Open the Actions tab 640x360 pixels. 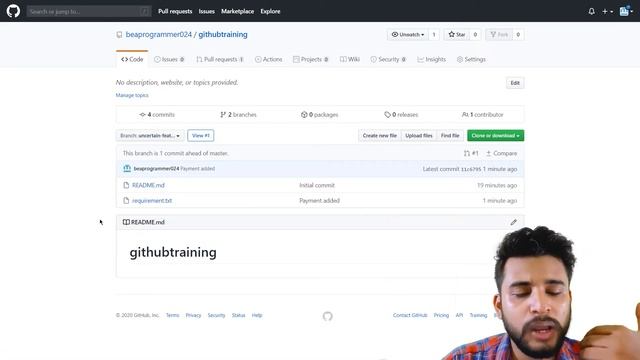click(x=268, y=59)
